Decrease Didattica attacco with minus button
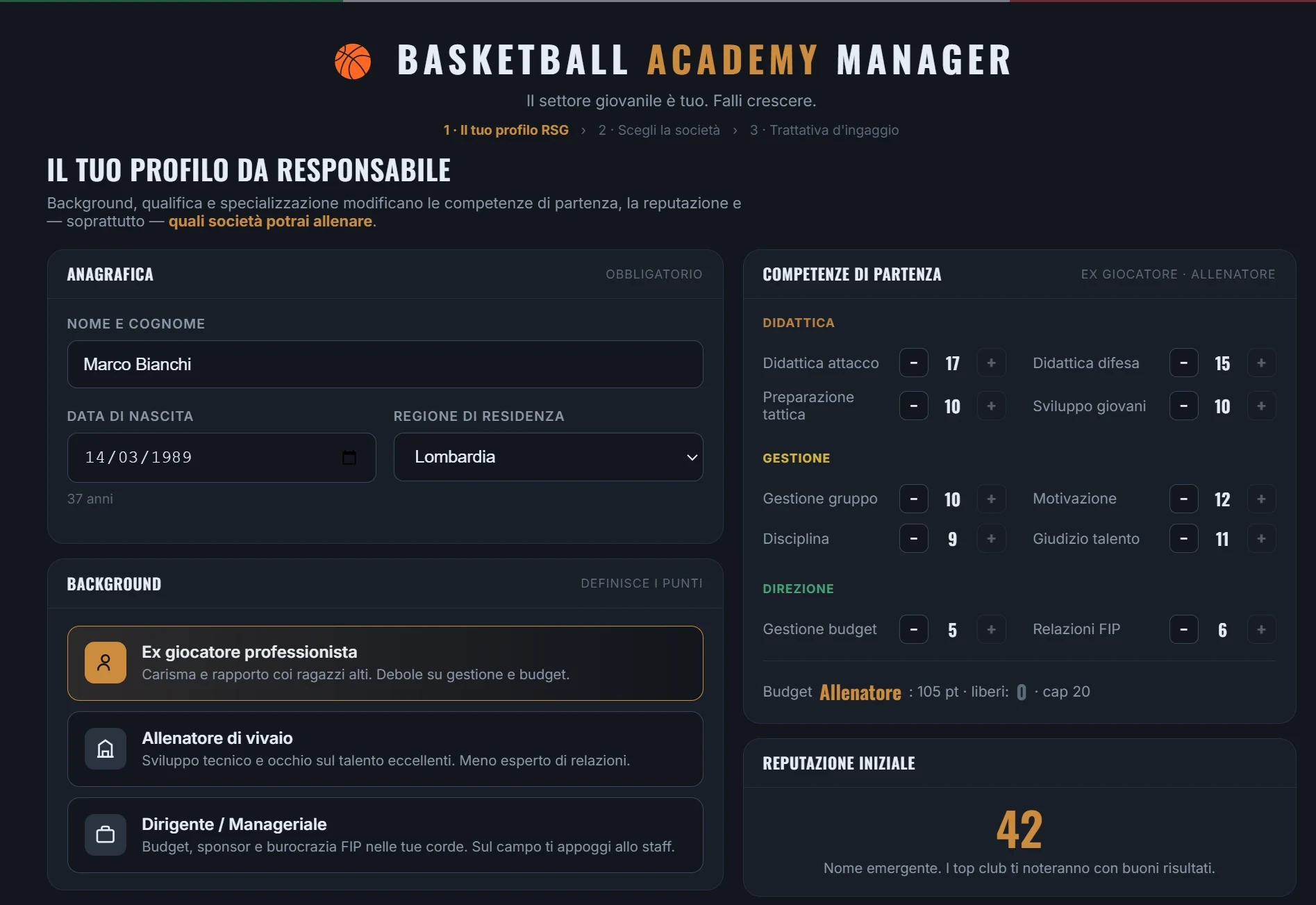Viewport: 1316px width, 905px height. [914, 363]
